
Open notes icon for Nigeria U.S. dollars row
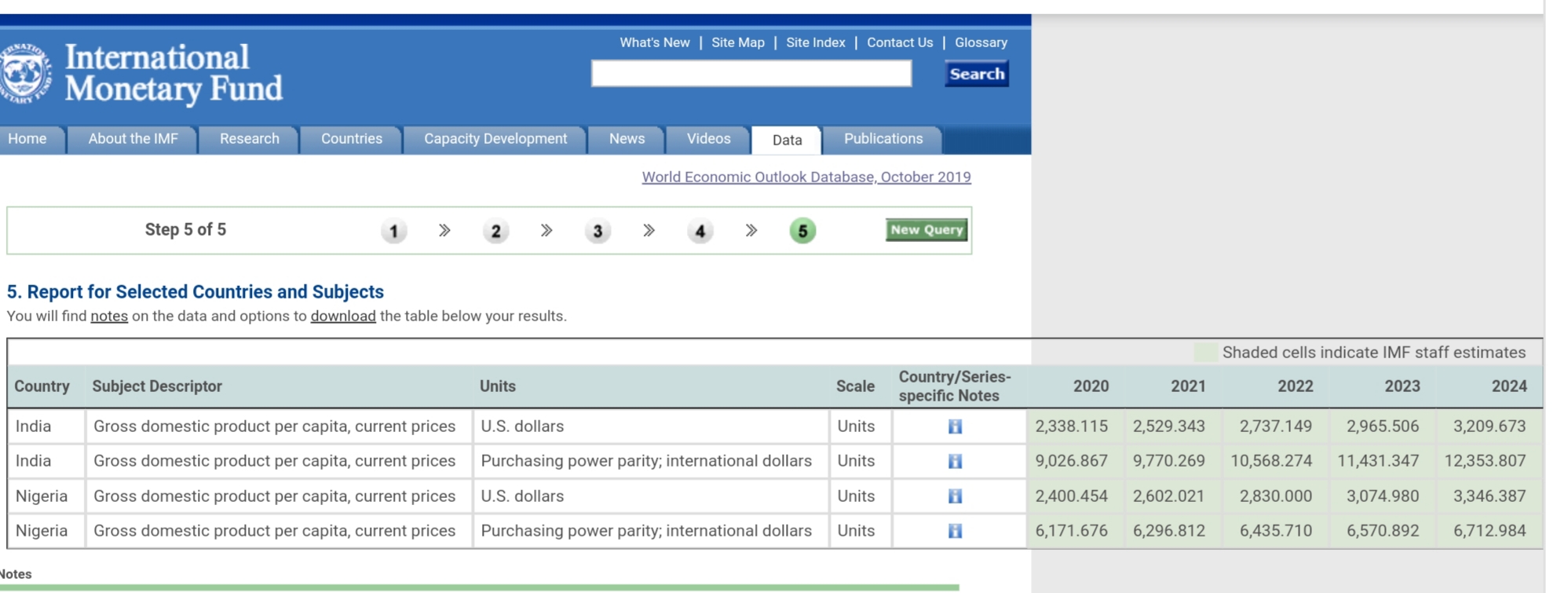(955, 496)
